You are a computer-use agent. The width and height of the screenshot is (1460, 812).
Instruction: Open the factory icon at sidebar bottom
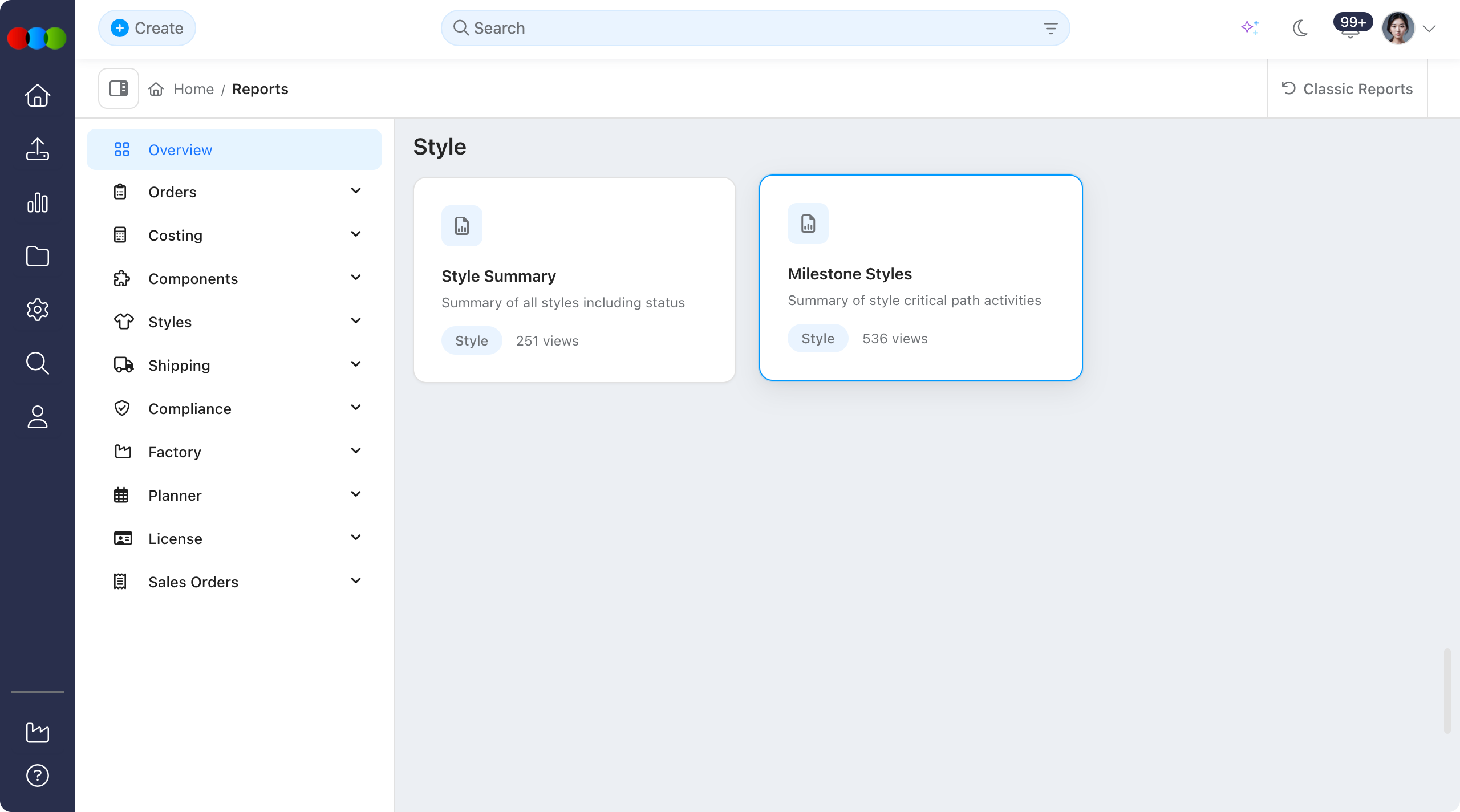[x=38, y=732]
